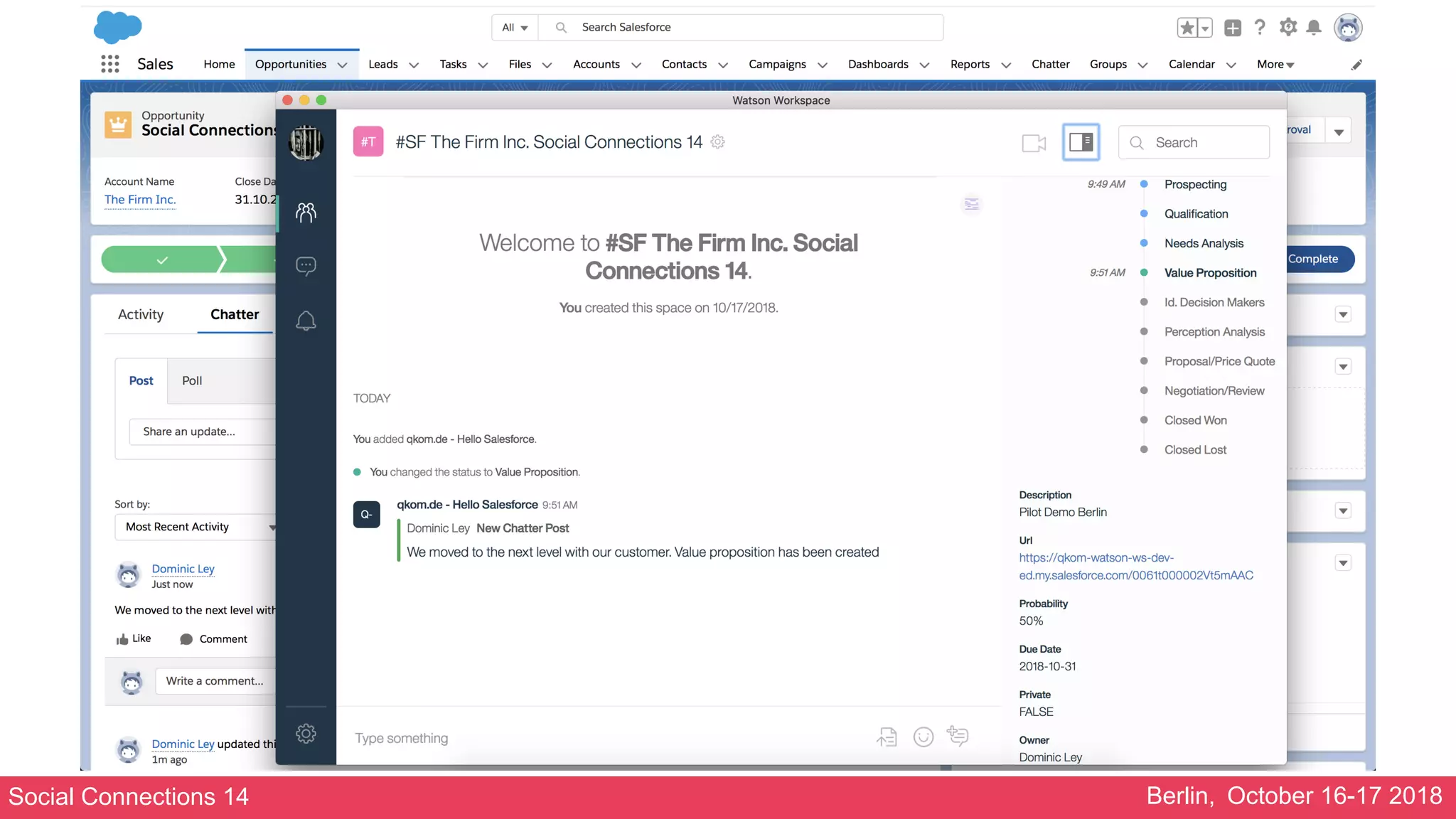Switch to the Chatter feed tab
The width and height of the screenshot is (1456, 819).
(x=235, y=314)
